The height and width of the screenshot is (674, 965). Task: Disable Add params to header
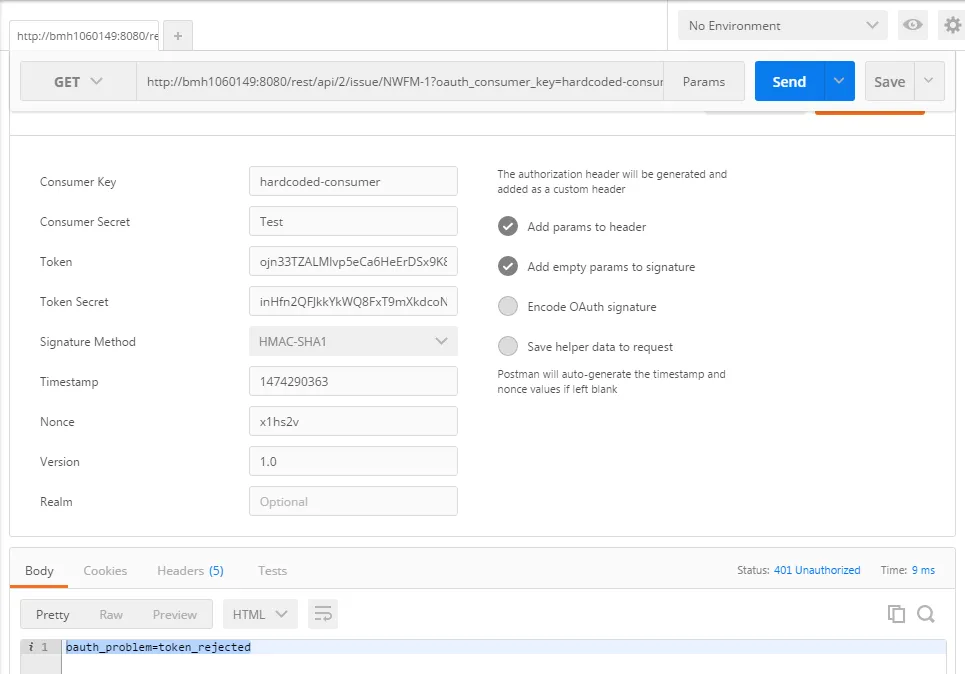pos(508,227)
